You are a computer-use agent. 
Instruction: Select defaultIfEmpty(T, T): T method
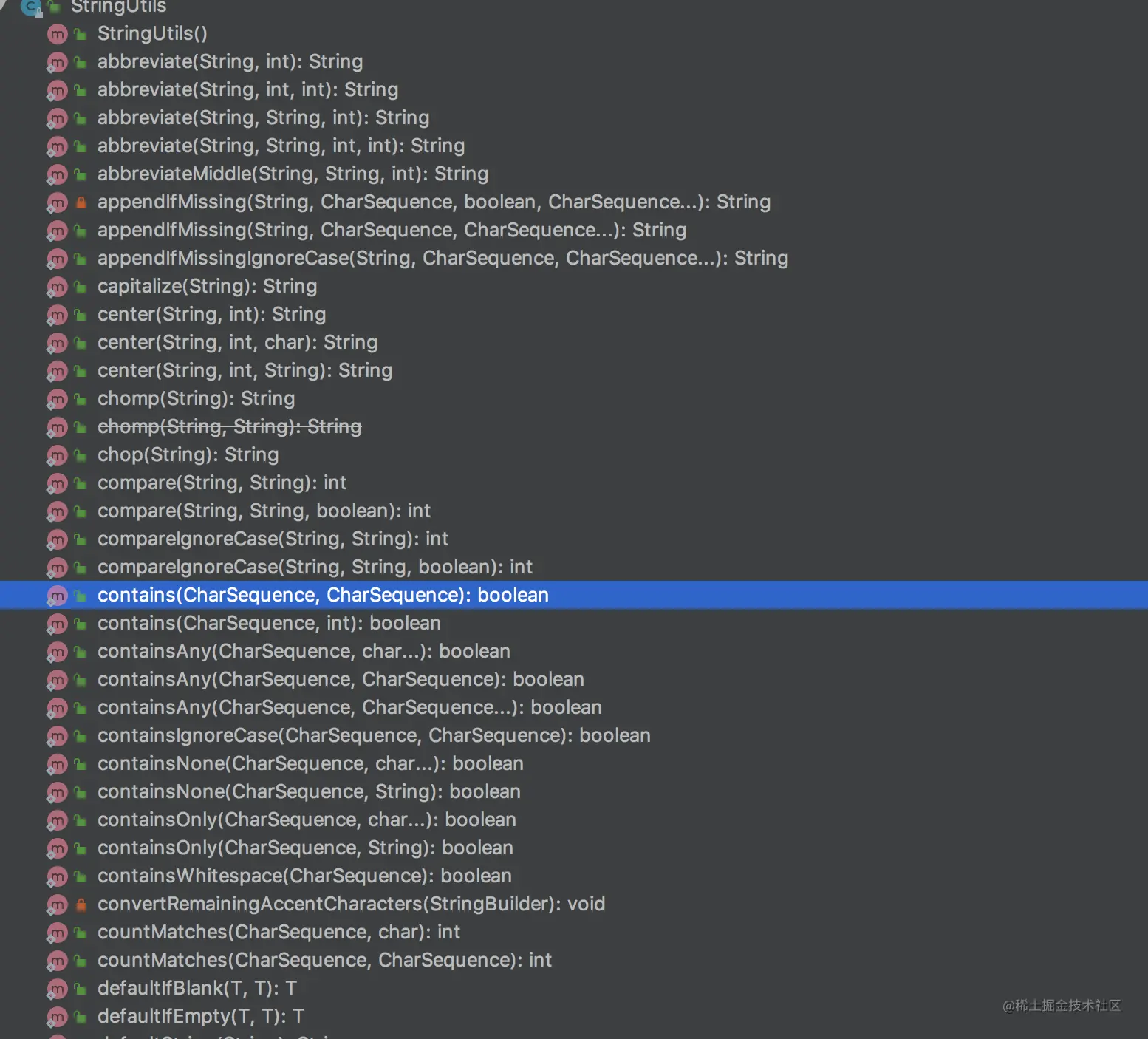click(x=201, y=1016)
